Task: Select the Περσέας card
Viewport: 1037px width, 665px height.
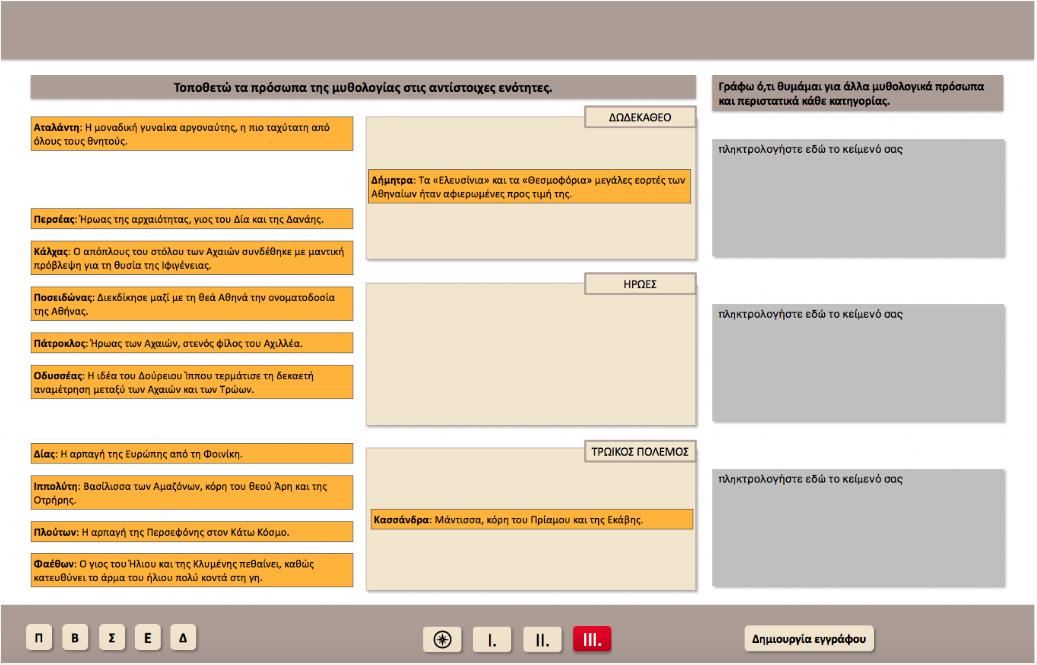Action: [192, 219]
